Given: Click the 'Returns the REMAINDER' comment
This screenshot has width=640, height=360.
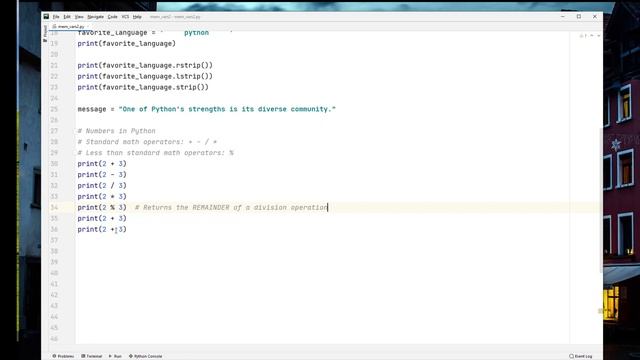Looking at the screenshot, I should 231,208.
